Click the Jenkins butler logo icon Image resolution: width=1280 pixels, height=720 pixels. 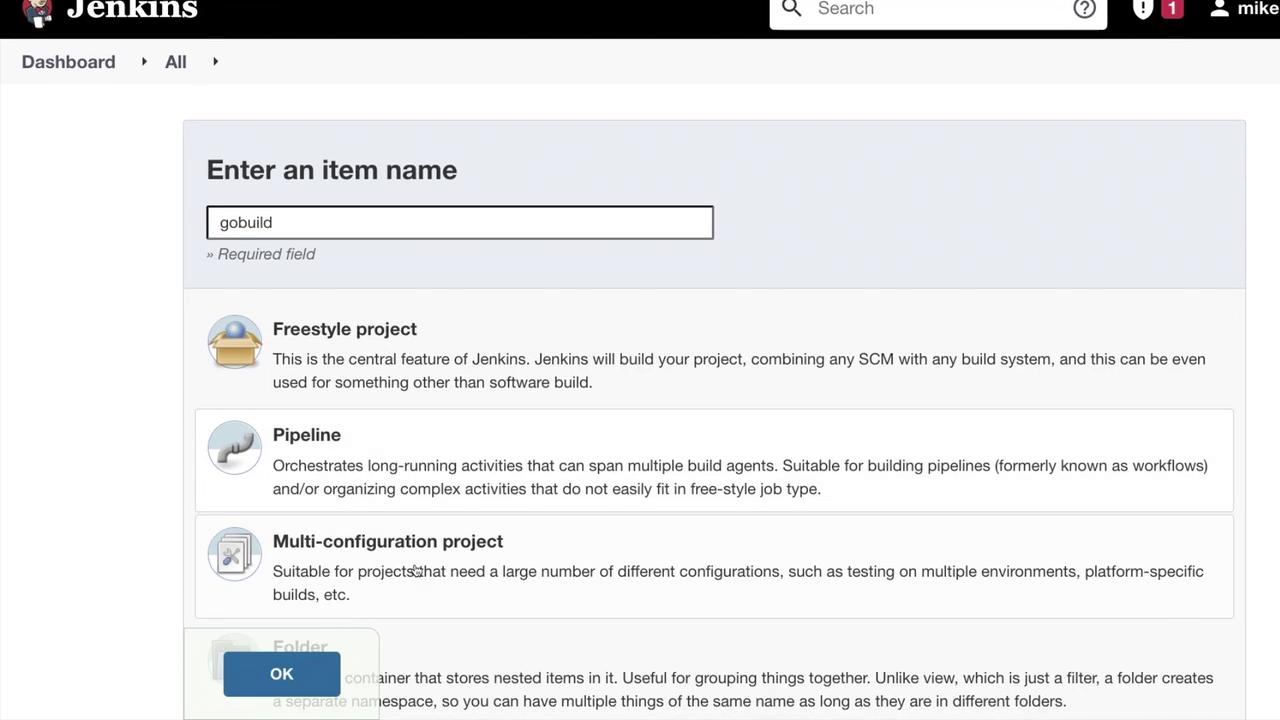[37, 12]
